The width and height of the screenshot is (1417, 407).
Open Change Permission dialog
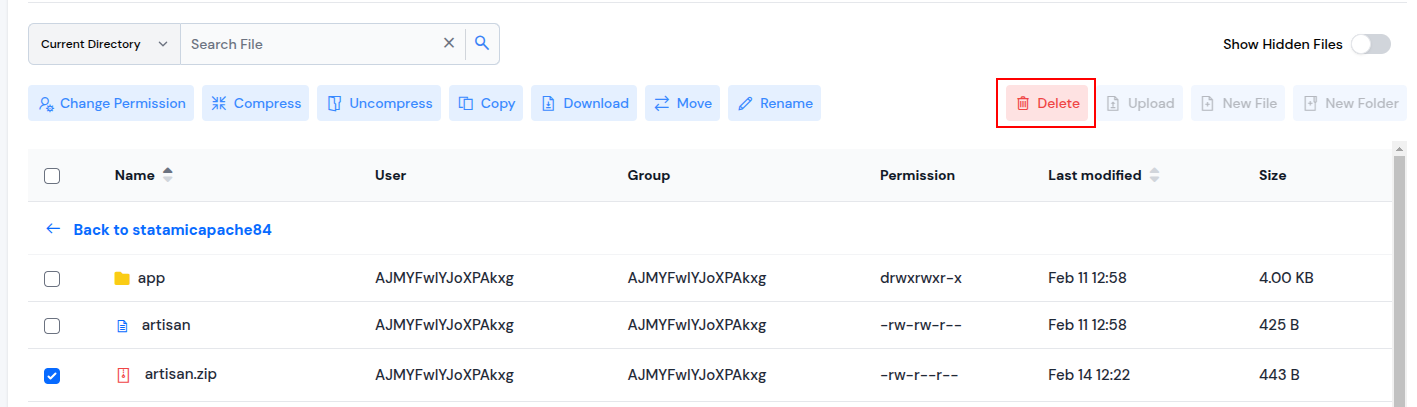pos(111,103)
